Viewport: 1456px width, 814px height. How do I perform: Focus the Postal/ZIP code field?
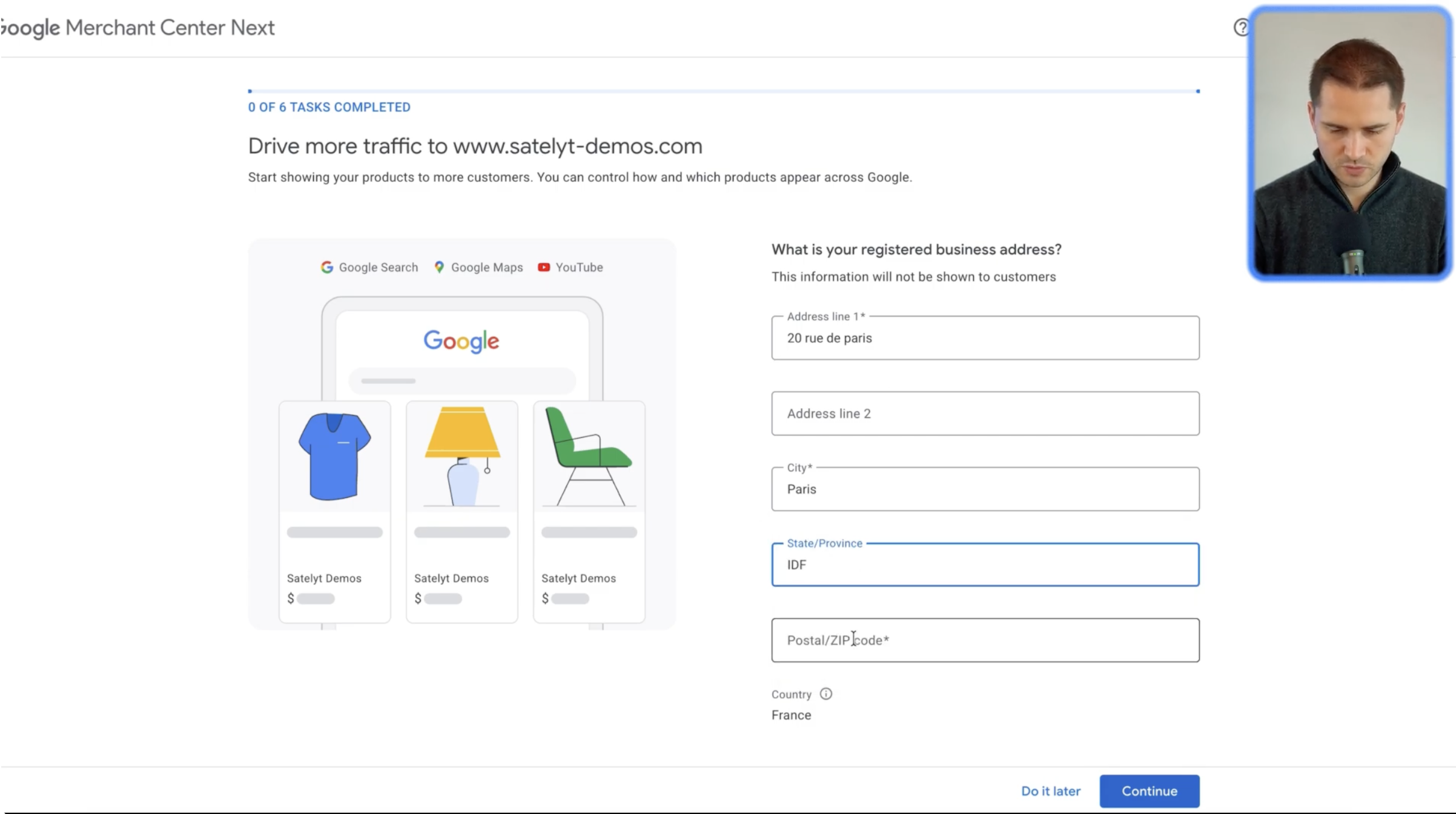click(x=985, y=640)
